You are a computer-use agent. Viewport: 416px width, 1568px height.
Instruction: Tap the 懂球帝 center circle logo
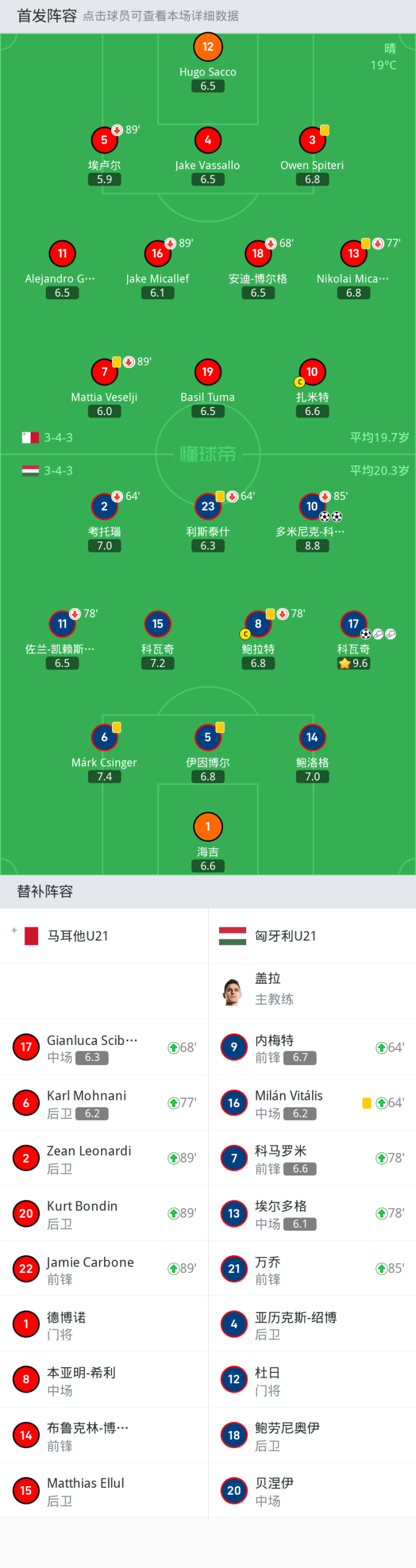(x=207, y=454)
